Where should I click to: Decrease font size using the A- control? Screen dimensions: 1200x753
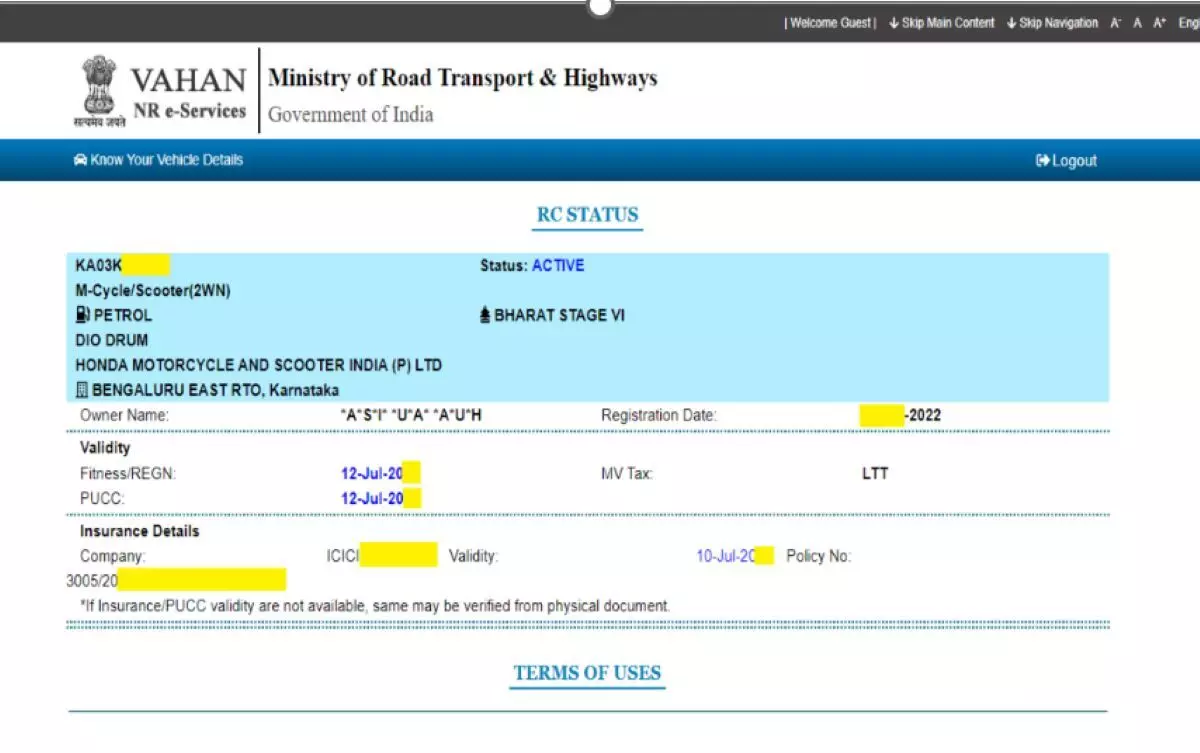coord(1116,22)
